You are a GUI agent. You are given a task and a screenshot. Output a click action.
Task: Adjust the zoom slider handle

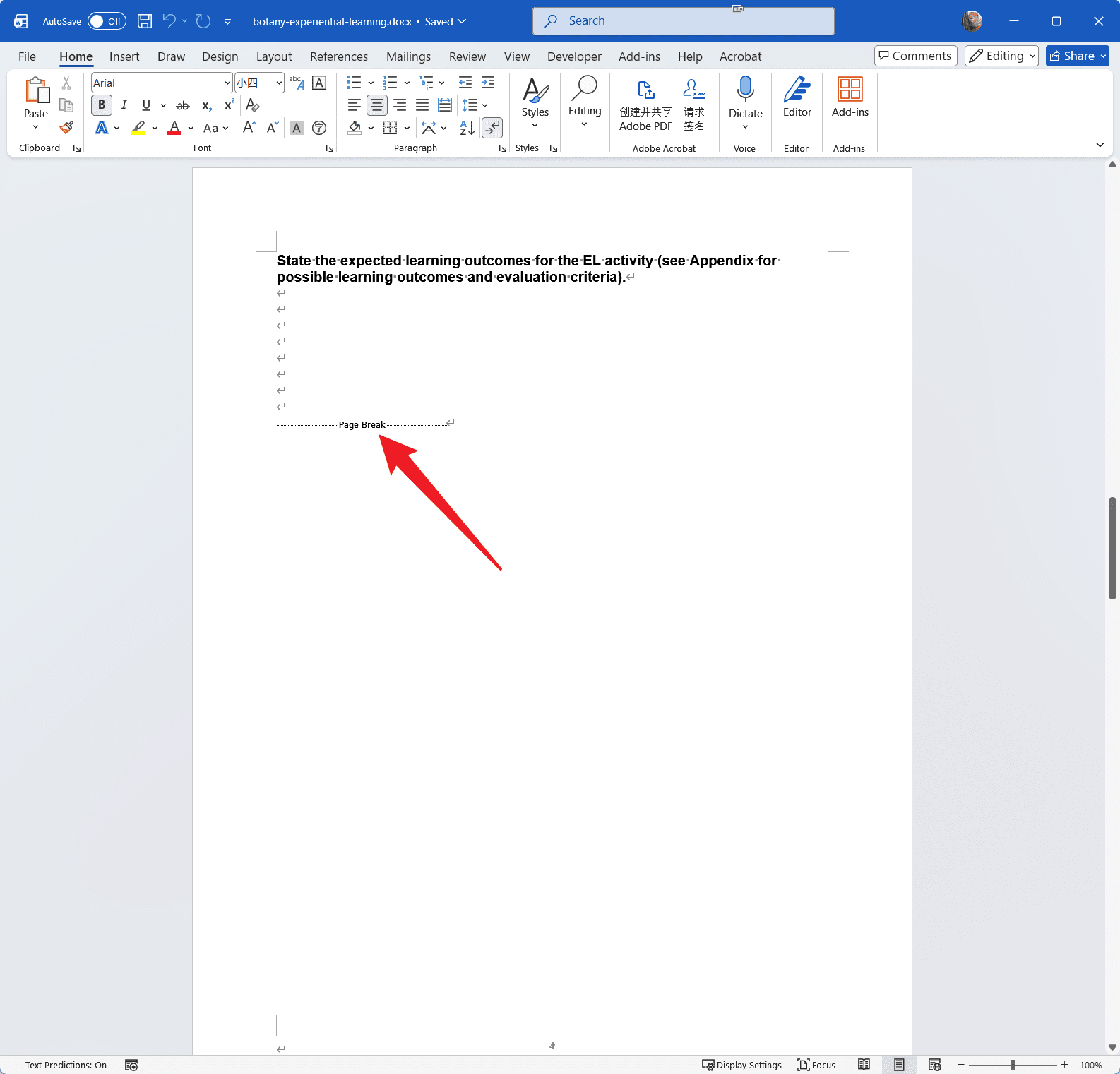click(x=1013, y=1065)
